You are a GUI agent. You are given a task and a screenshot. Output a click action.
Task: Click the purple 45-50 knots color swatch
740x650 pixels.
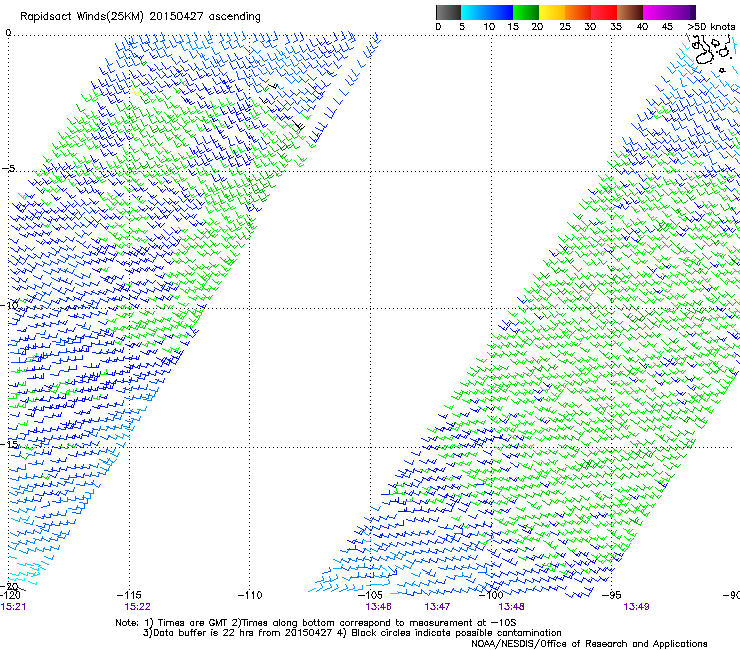pyautogui.click(x=682, y=12)
